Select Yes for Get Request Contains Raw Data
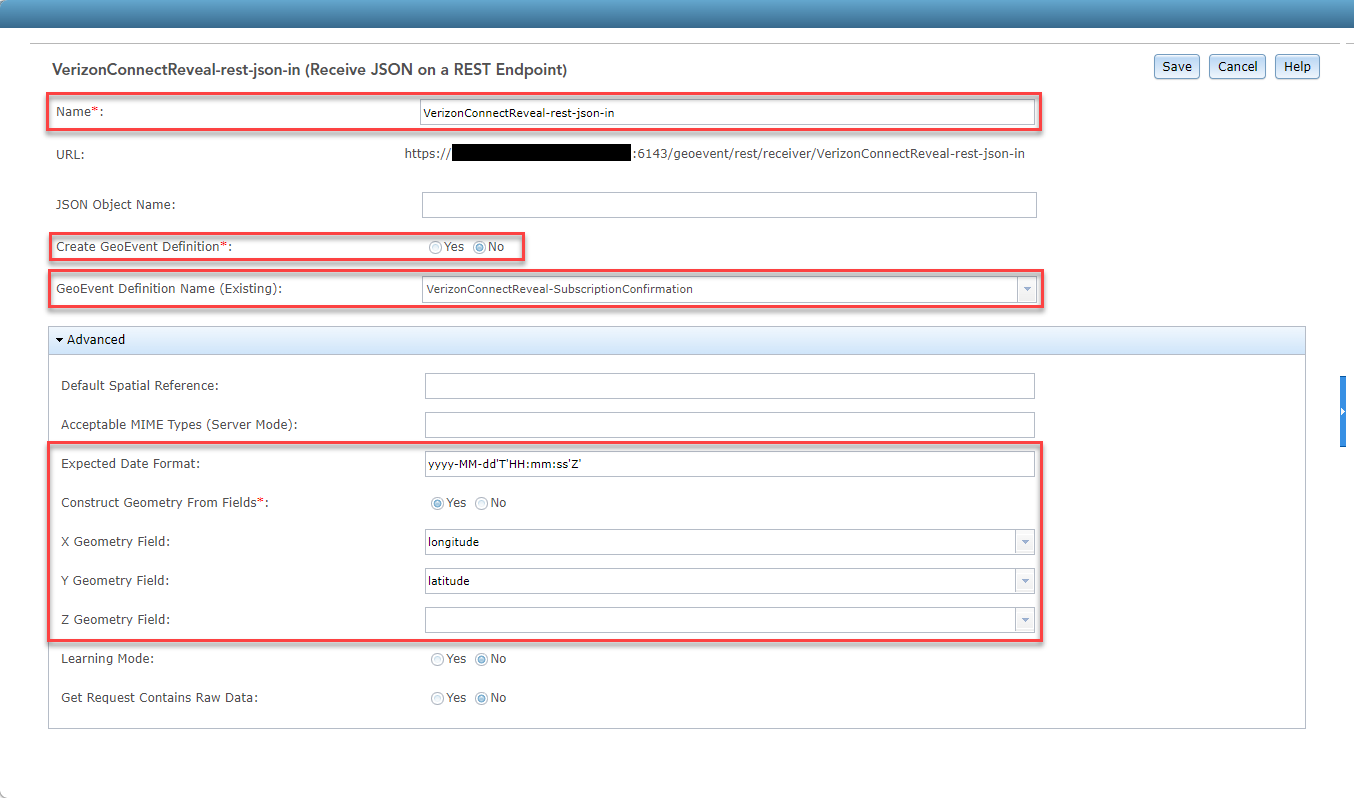Image resolution: width=1354 pixels, height=798 pixels. click(x=437, y=698)
